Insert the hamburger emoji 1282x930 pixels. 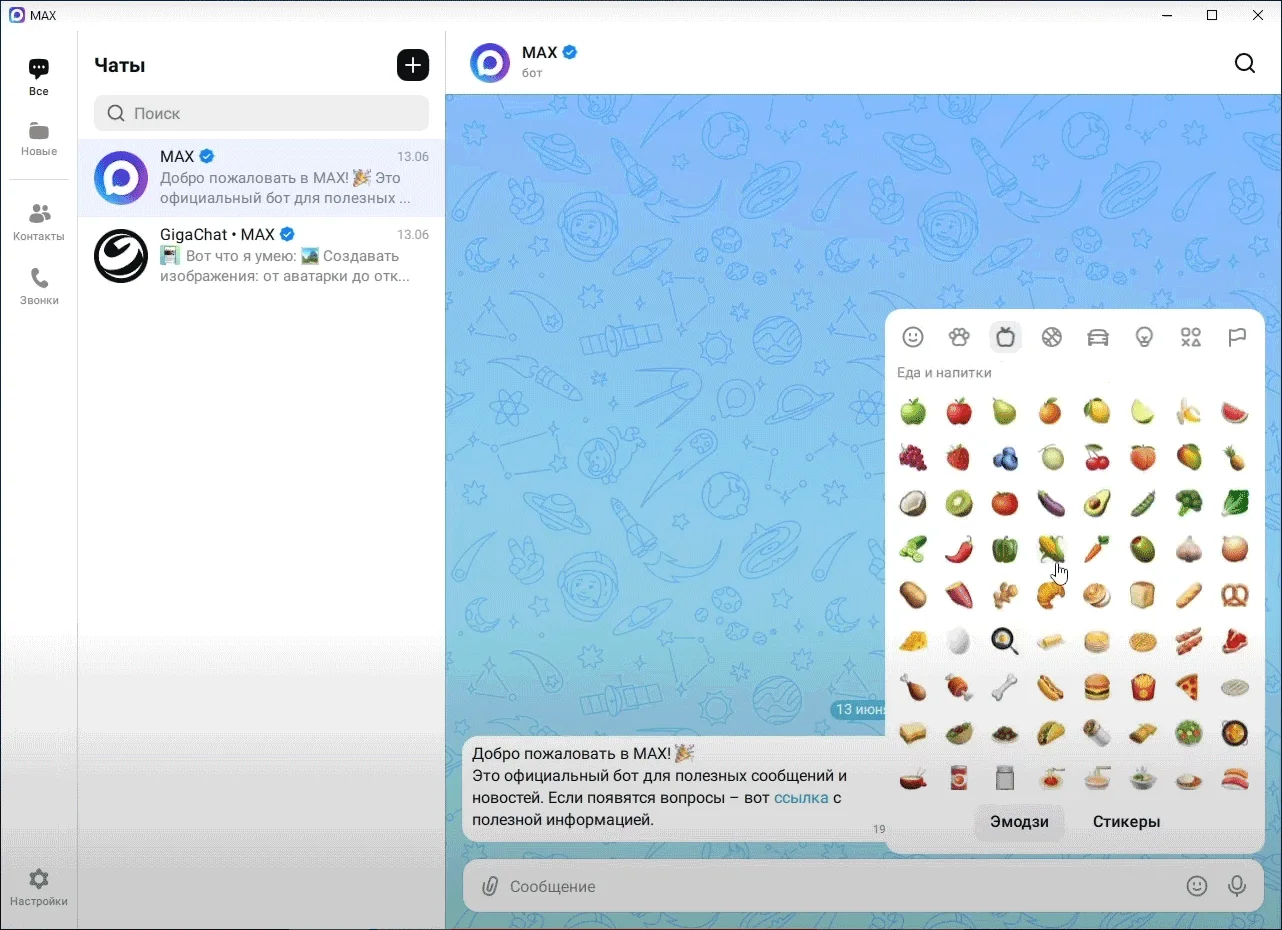click(1097, 687)
